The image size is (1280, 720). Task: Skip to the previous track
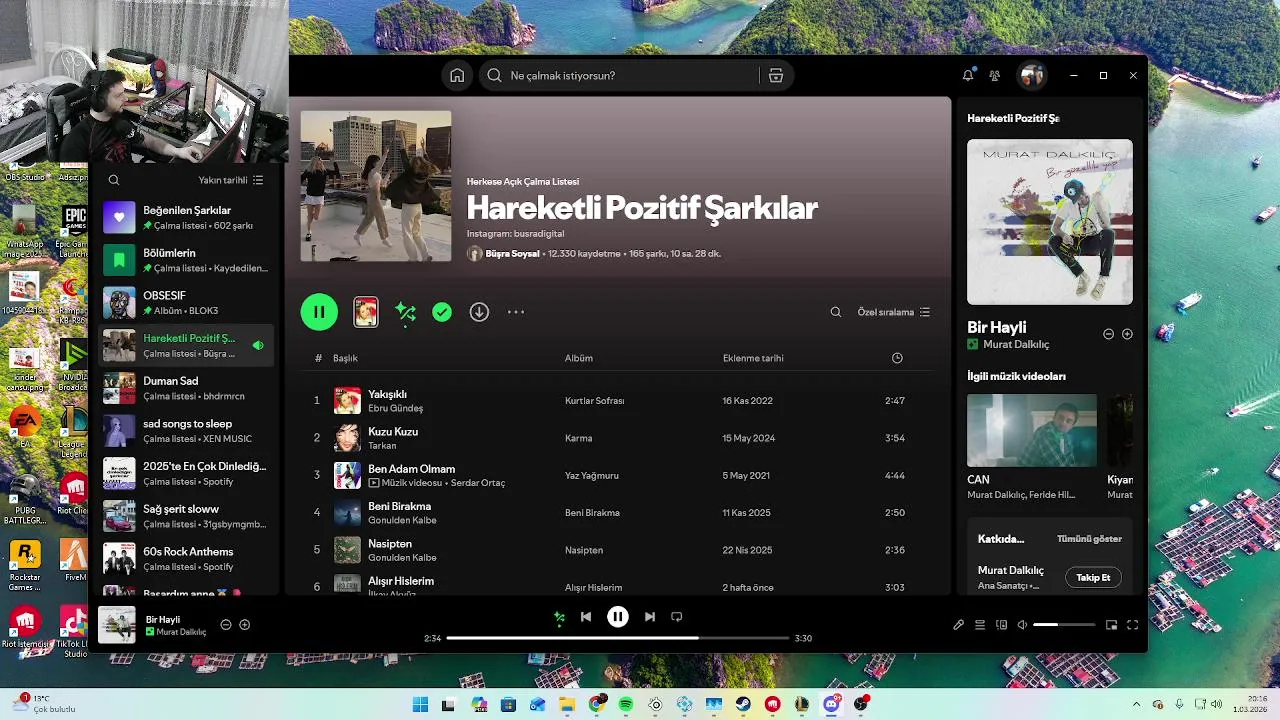pos(586,617)
